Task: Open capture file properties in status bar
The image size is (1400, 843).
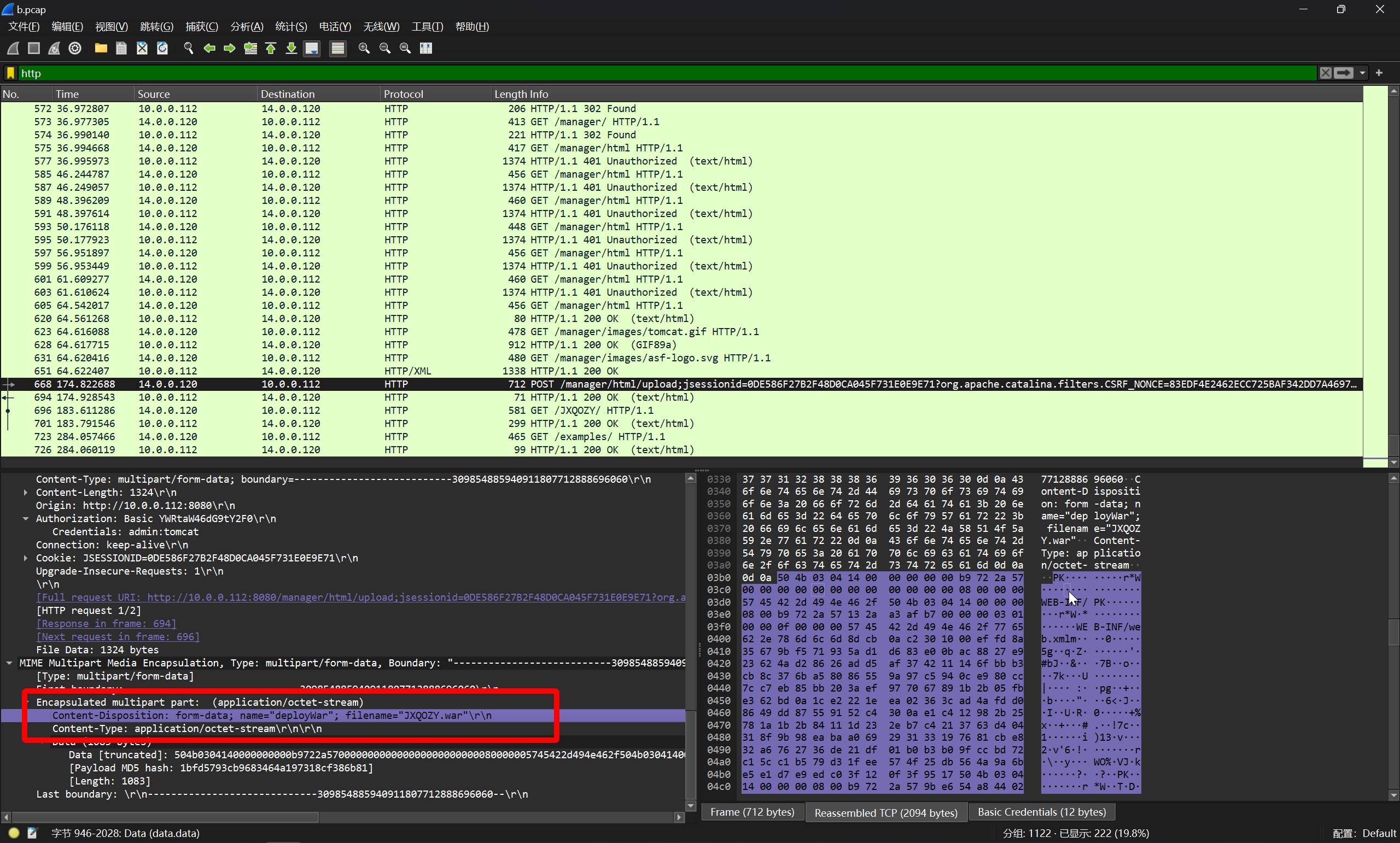Action: [x=32, y=833]
